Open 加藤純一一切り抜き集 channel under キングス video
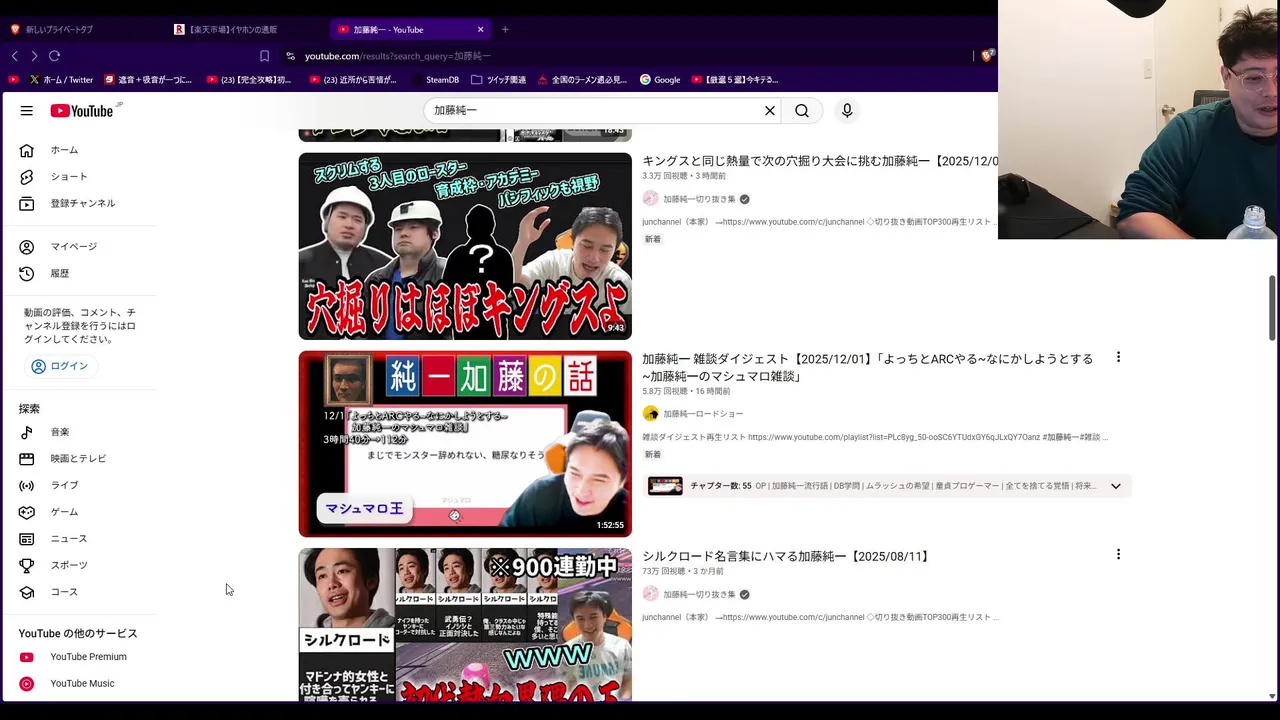1280x720 pixels. pos(699,199)
